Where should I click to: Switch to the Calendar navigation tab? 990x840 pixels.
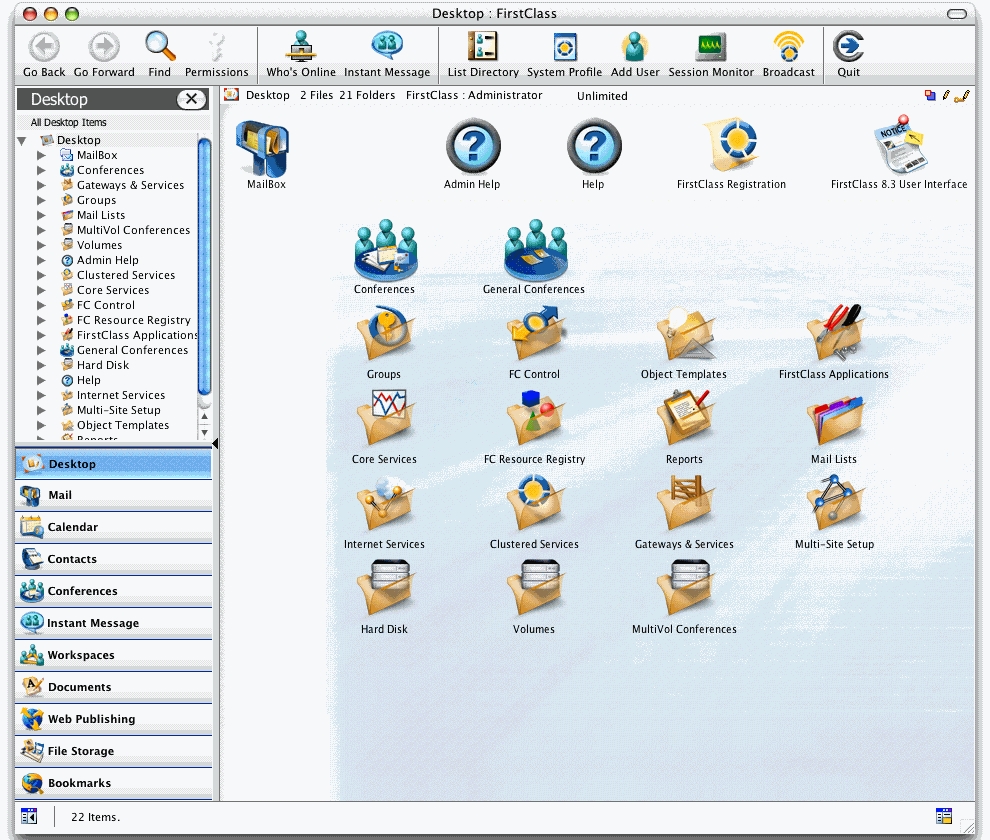[113, 527]
